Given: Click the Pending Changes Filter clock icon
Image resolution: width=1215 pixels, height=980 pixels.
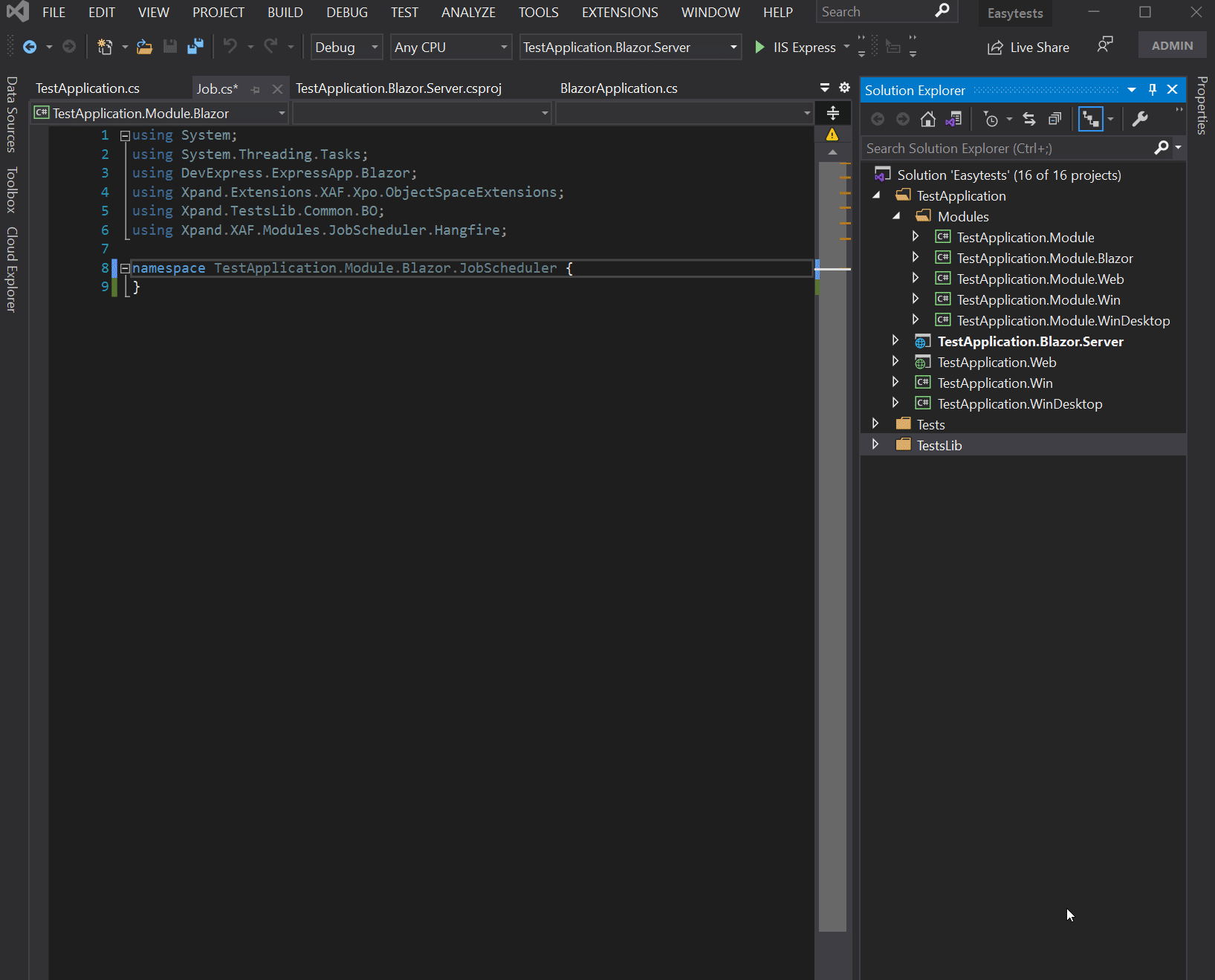Looking at the screenshot, I should (x=991, y=119).
